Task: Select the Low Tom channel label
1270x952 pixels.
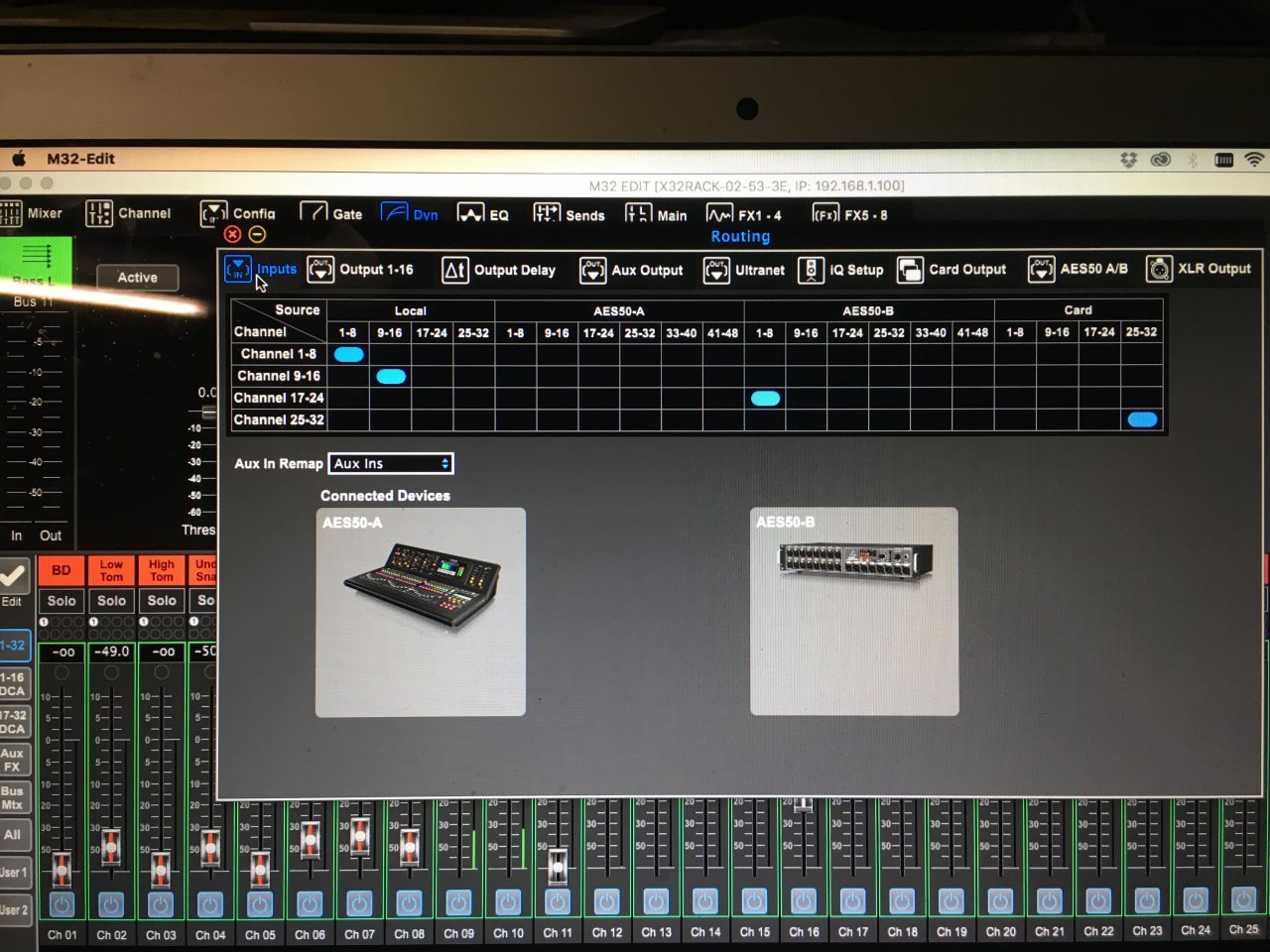Action: pos(112,570)
